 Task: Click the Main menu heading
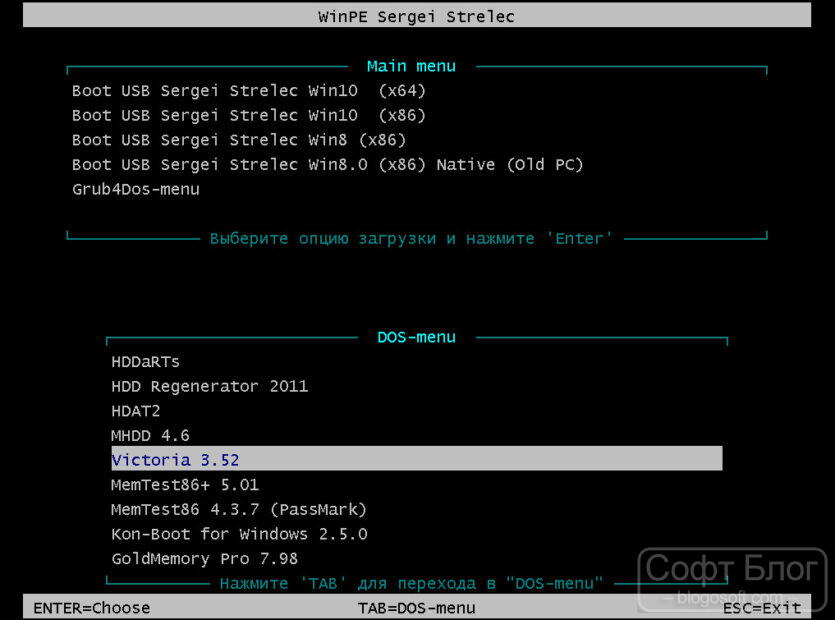tap(411, 67)
